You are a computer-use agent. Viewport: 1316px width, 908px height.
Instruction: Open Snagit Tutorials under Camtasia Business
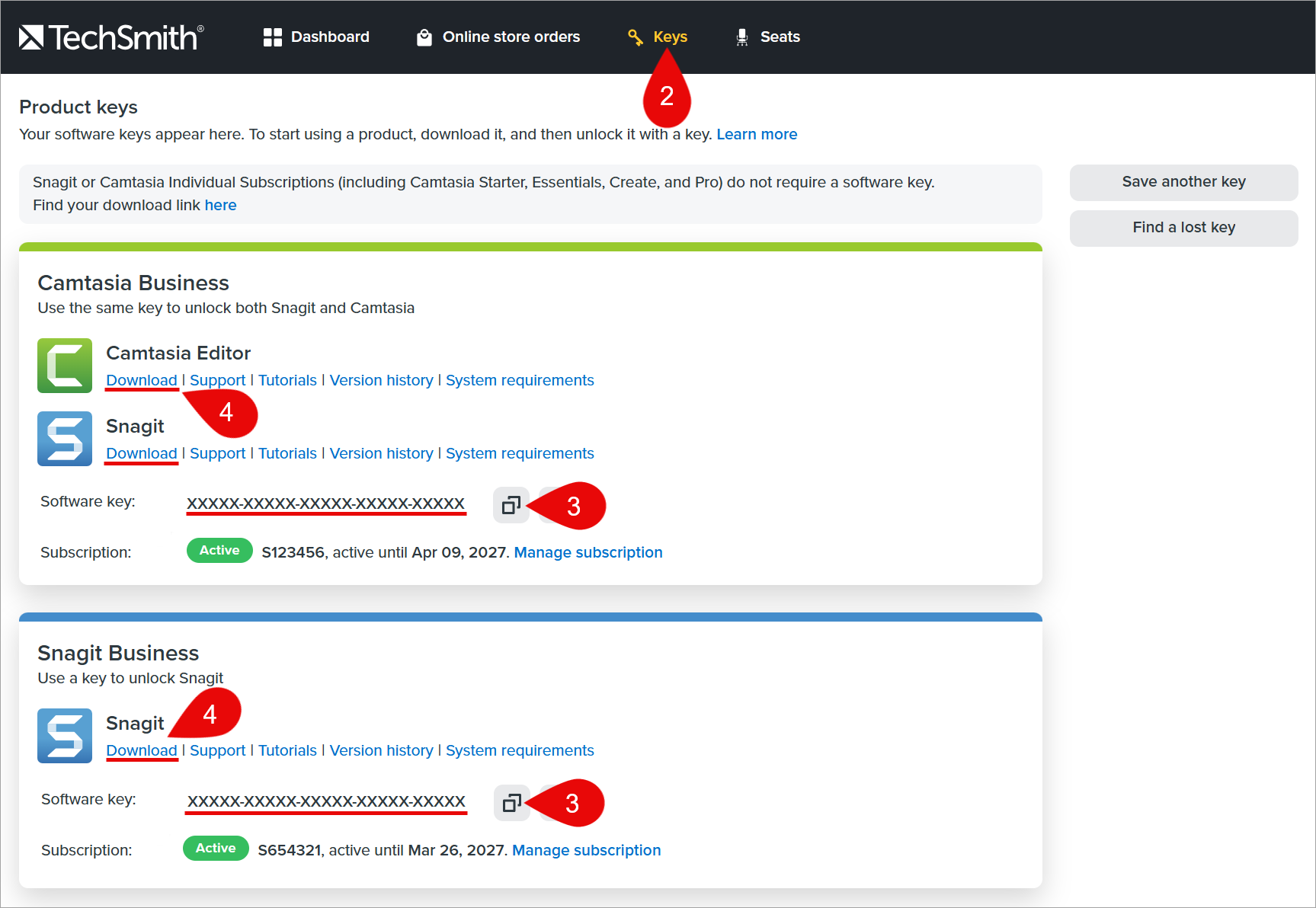pyautogui.click(x=287, y=453)
